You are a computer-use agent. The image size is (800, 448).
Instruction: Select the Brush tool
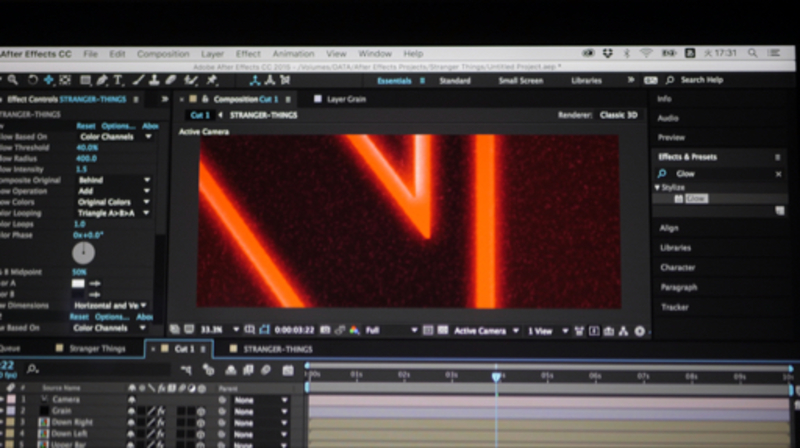point(138,80)
